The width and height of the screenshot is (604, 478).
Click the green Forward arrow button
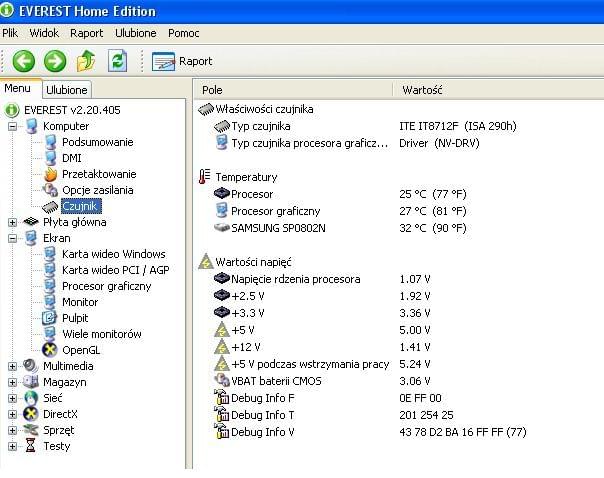[55, 61]
